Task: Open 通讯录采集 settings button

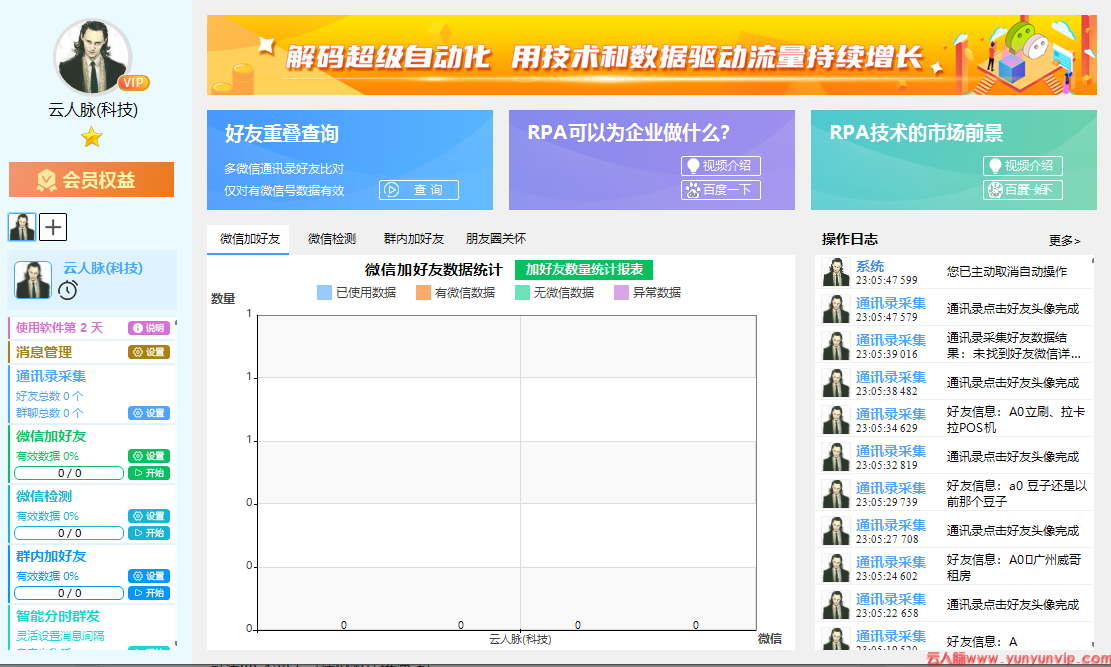Action: click(149, 413)
